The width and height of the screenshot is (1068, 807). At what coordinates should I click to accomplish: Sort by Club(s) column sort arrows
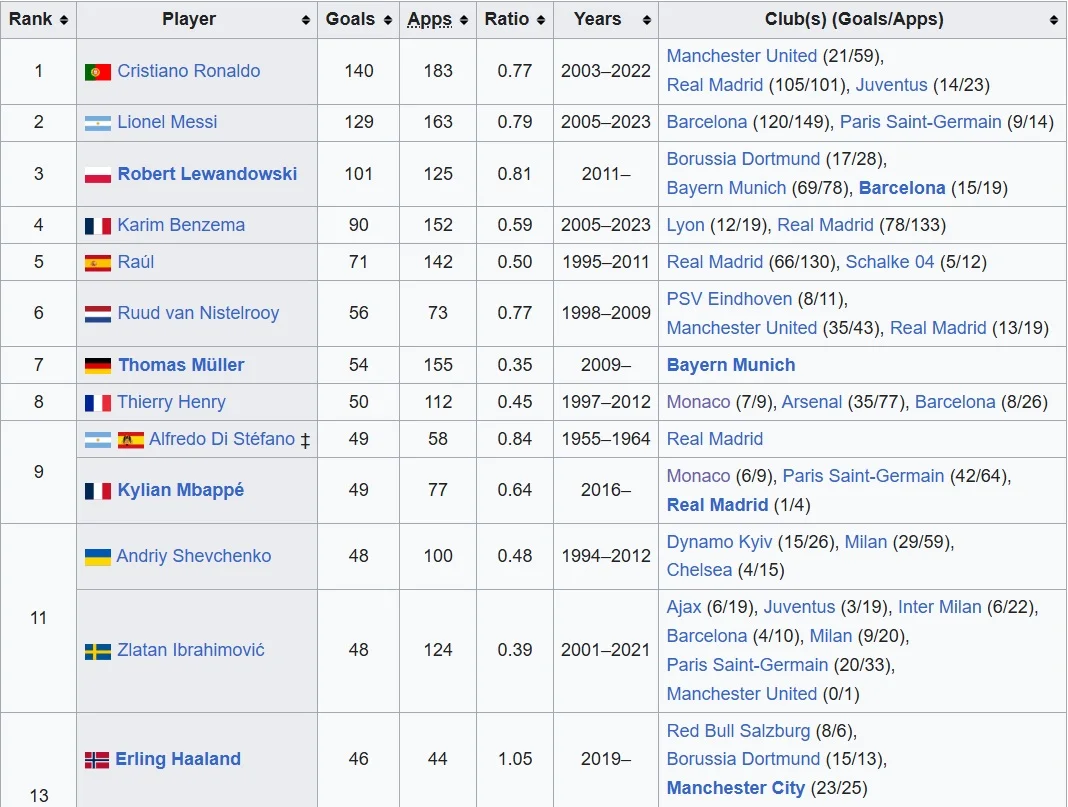pyautogui.click(x=1054, y=20)
